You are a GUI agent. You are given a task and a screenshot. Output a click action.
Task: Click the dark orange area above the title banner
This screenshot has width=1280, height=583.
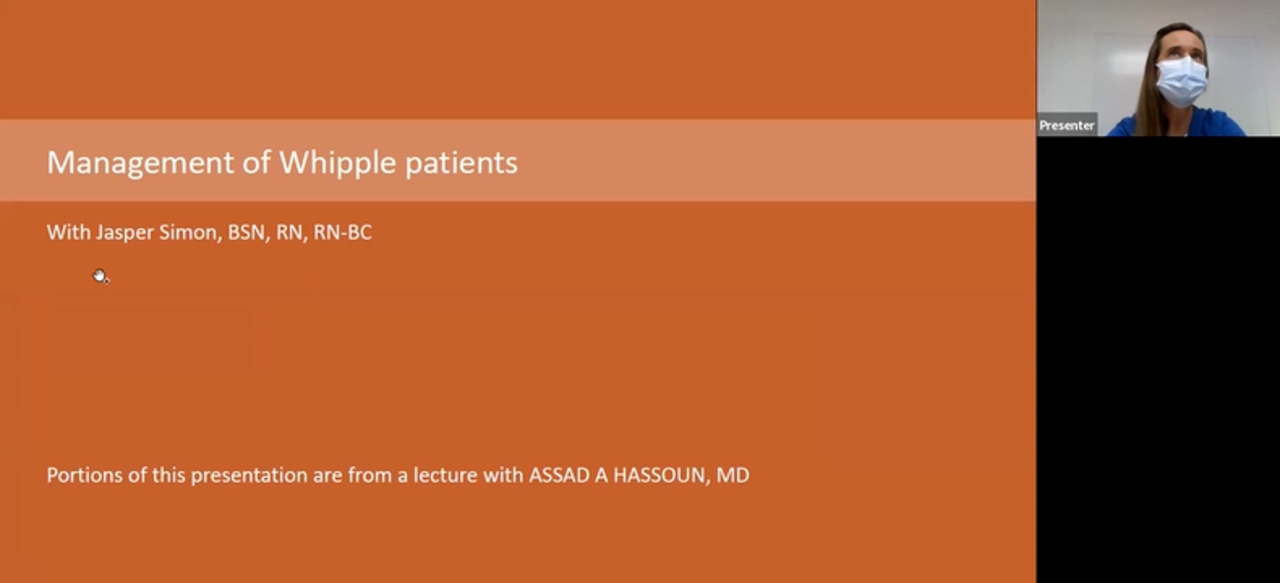pyautogui.click(x=518, y=60)
